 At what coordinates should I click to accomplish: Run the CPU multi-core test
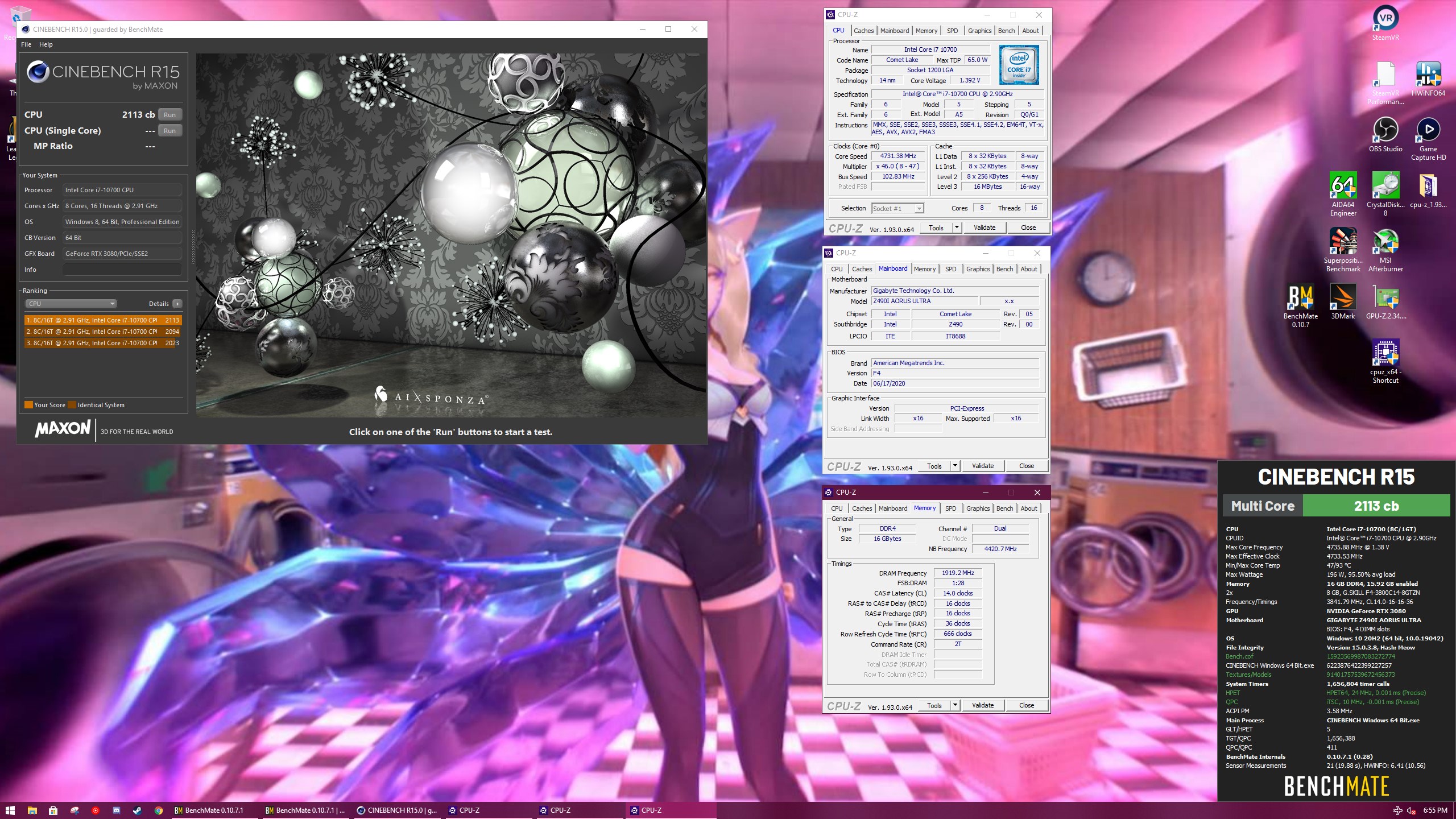coord(169,115)
